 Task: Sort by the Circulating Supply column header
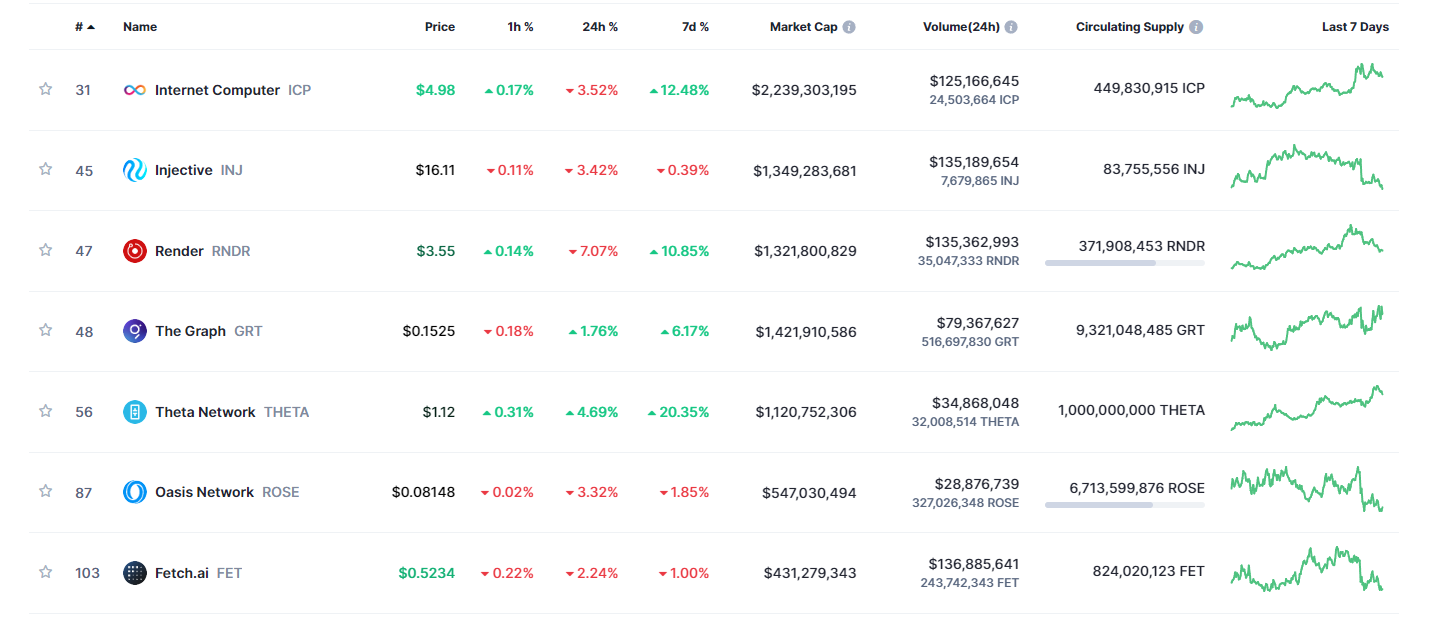[x=1130, y=27]
